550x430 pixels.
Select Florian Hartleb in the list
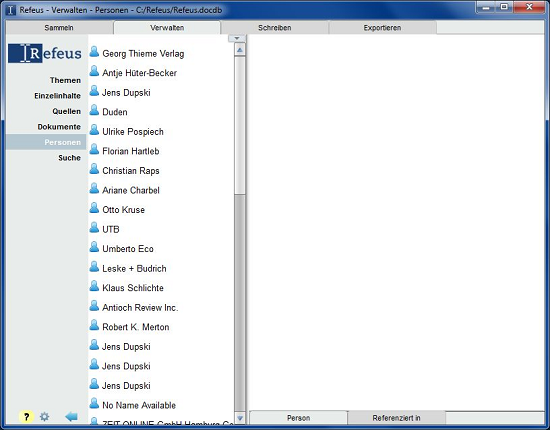[x=130, y=151]
